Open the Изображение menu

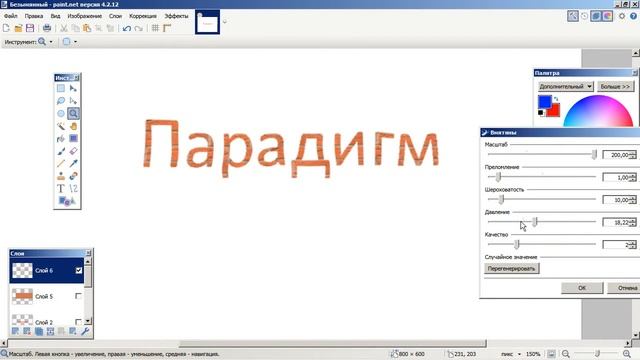coord(84,16)
